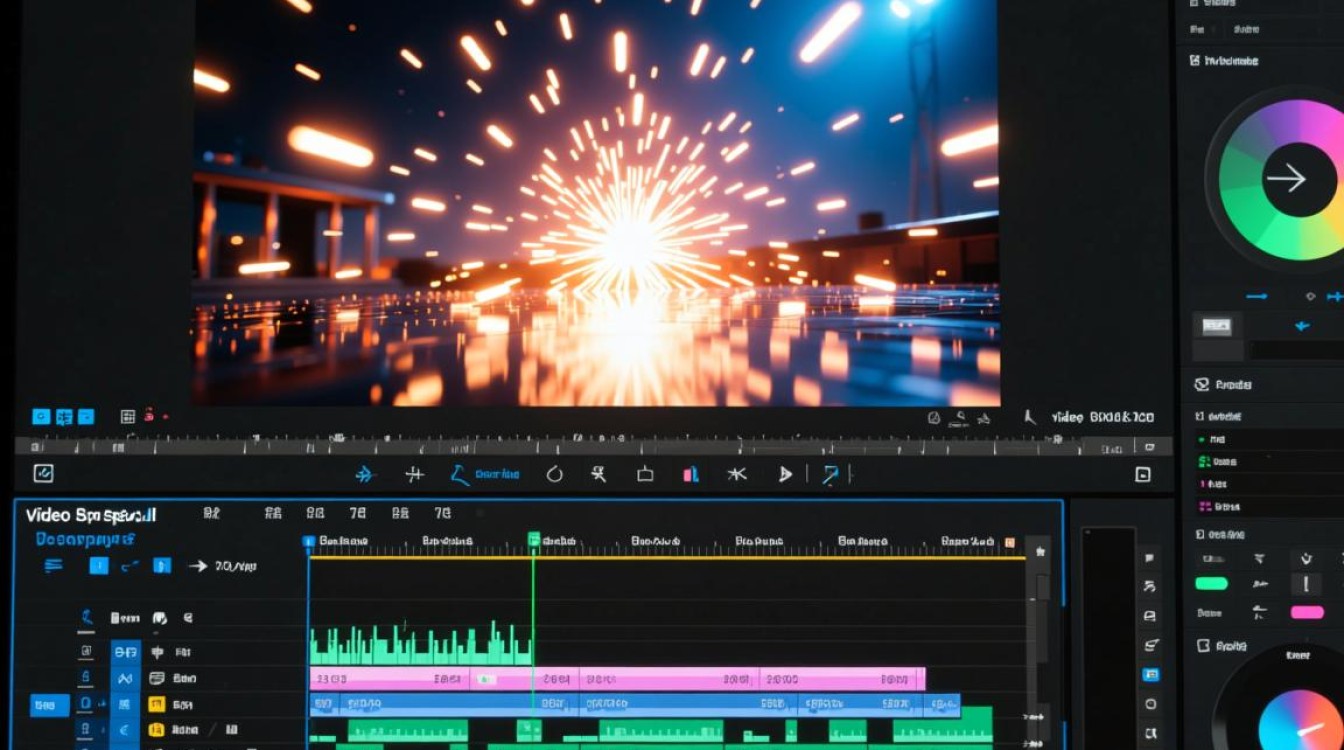1344x750 pixels.
Task: Select the circle shape tool in the toolbar
Action: pyautogui.click(x=555, y=475)
